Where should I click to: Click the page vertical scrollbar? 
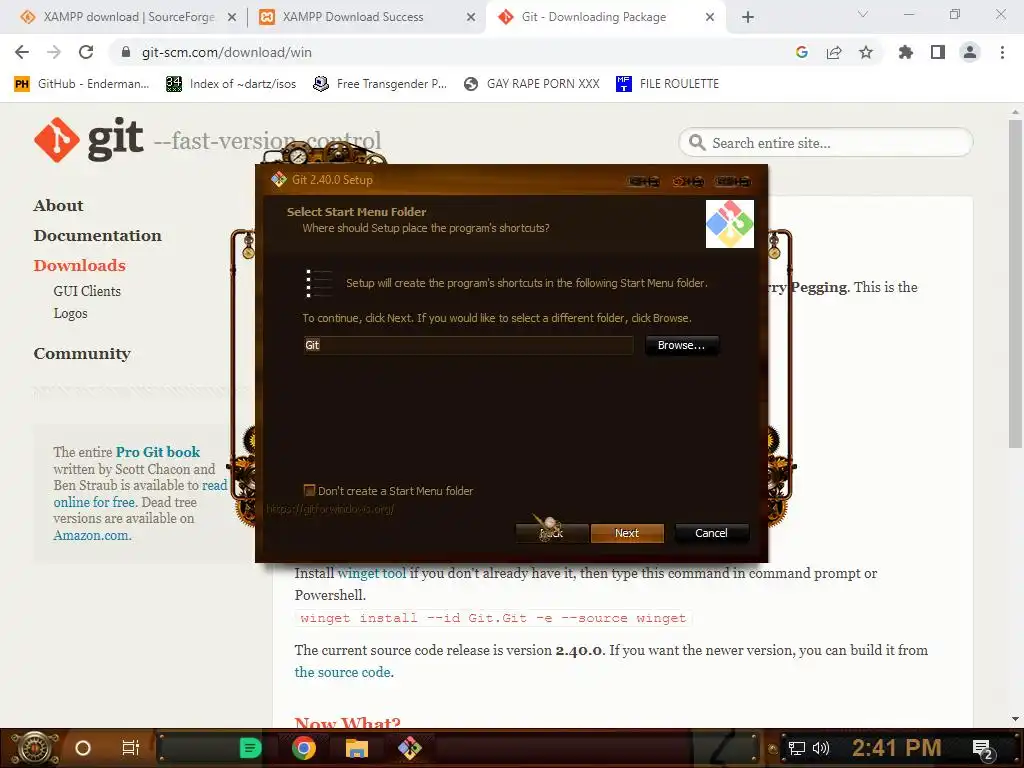tap(1015, 284)
